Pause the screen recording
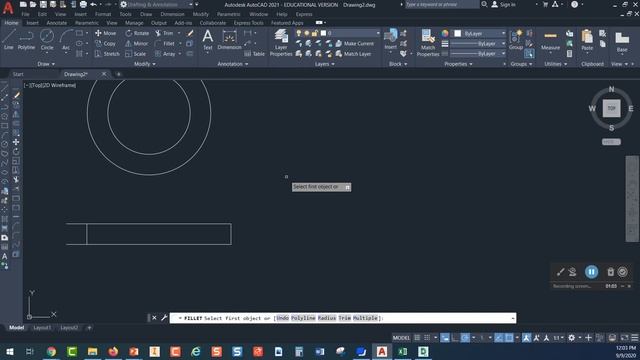The image size is (640, 360). 591,272
